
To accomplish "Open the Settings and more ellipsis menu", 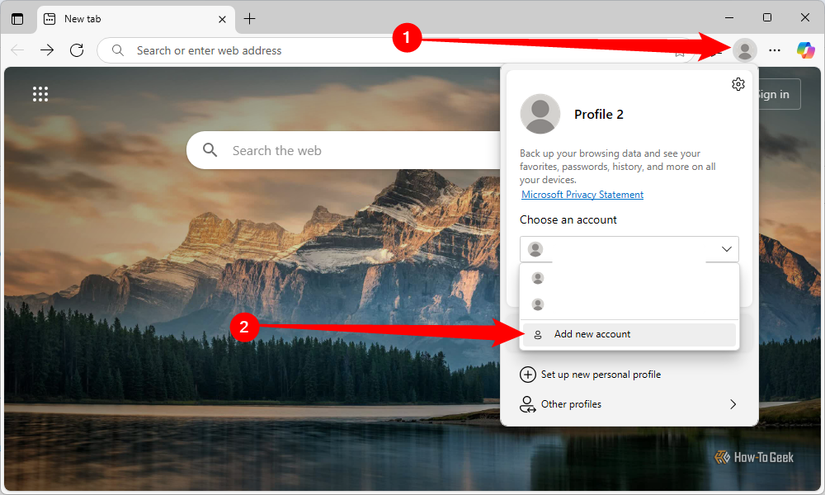I will tap(774, 50).
